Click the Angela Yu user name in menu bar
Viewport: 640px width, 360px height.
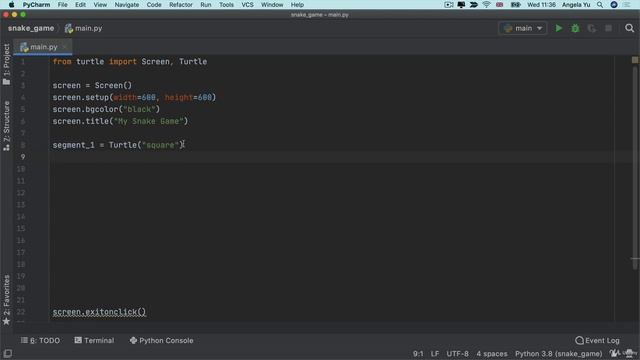coord(576,5)
